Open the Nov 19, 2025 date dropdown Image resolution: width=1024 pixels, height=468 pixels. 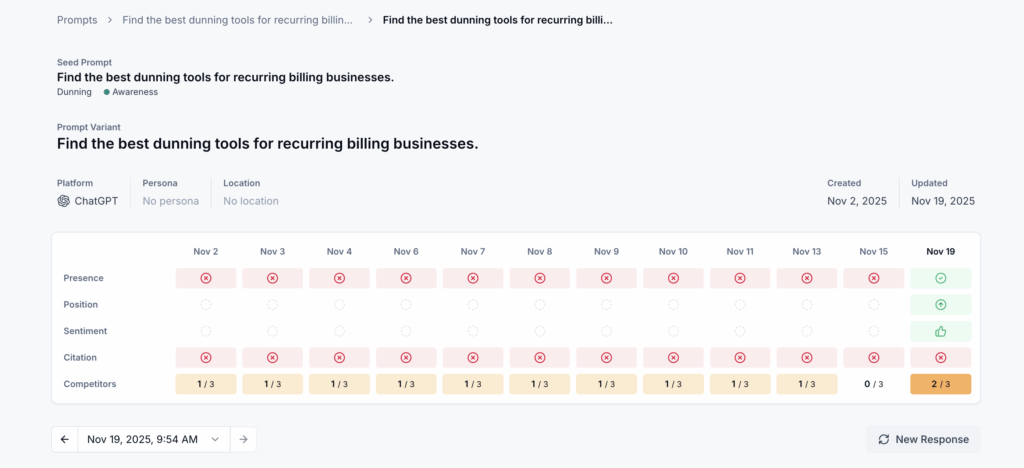(x=154, y=439)
